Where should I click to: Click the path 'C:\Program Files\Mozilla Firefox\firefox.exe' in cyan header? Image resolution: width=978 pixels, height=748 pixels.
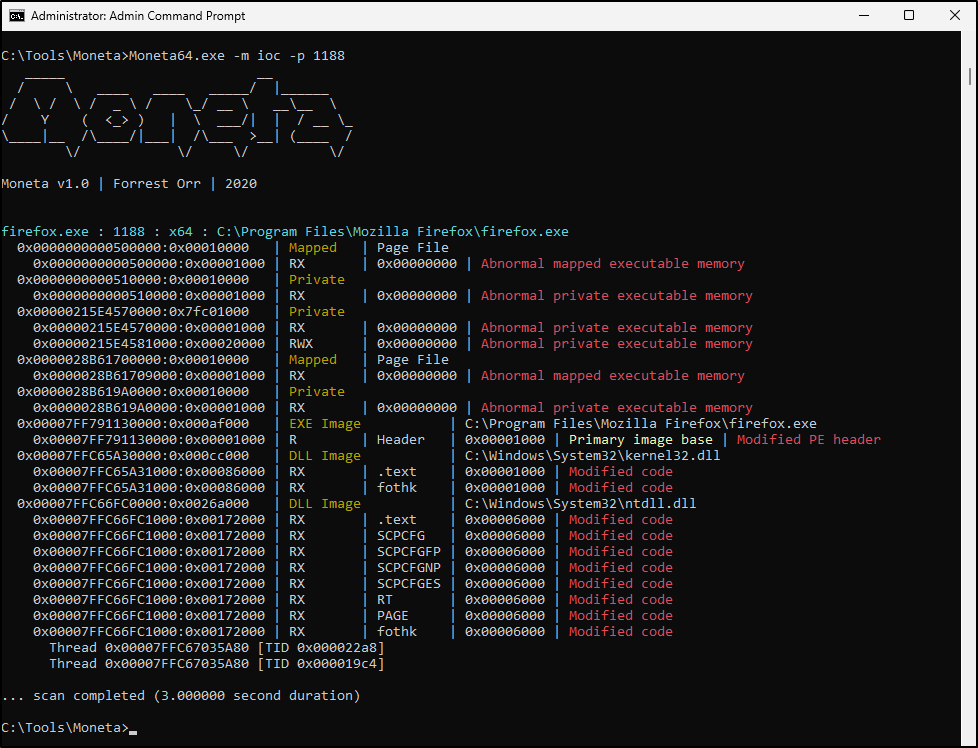coord(392,231)
